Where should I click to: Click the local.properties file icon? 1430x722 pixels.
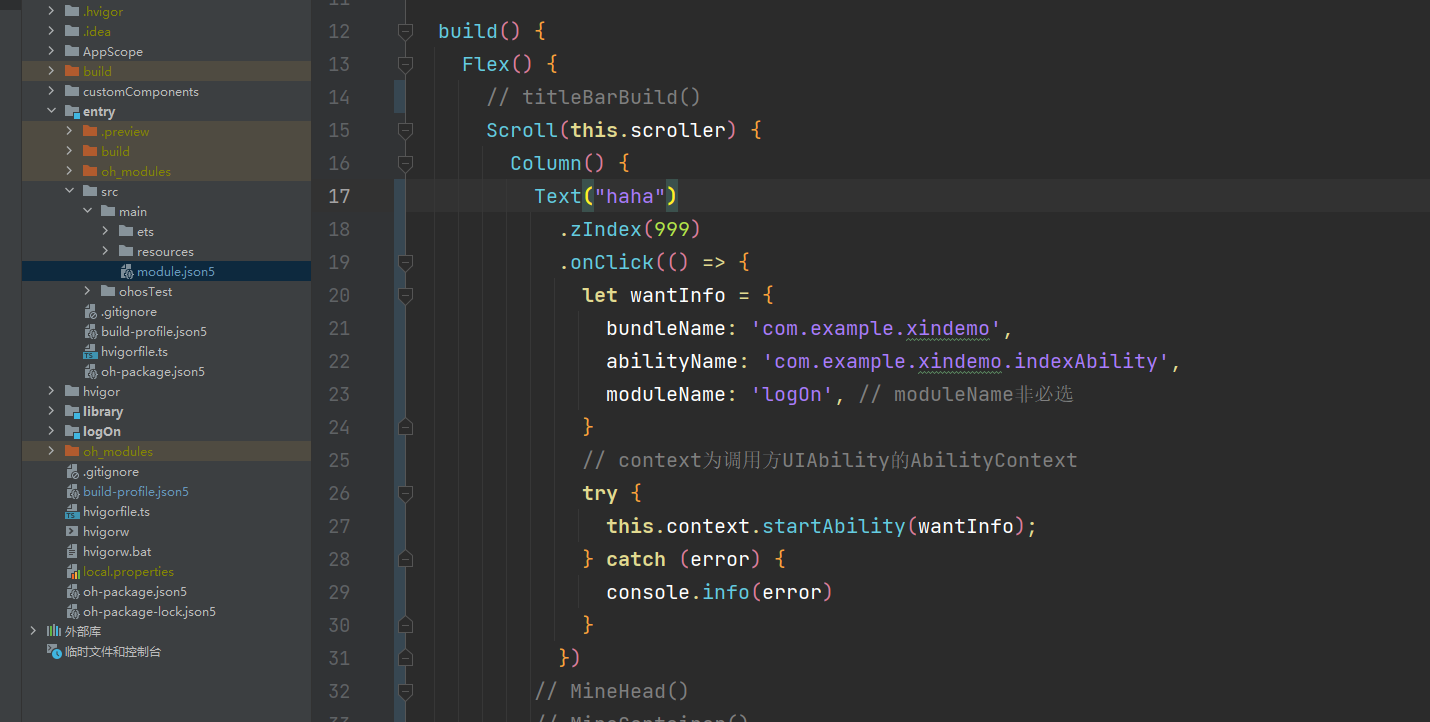73,572
